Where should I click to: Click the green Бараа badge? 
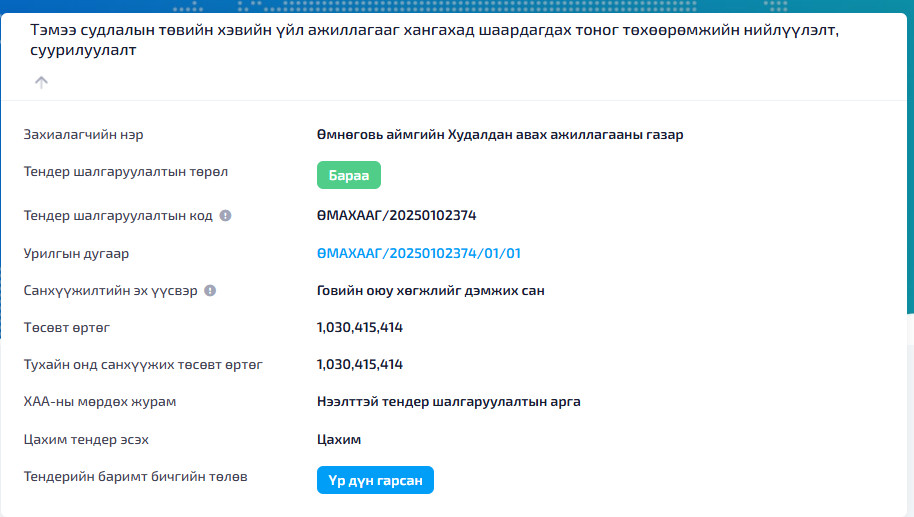(x=349, y=175)
